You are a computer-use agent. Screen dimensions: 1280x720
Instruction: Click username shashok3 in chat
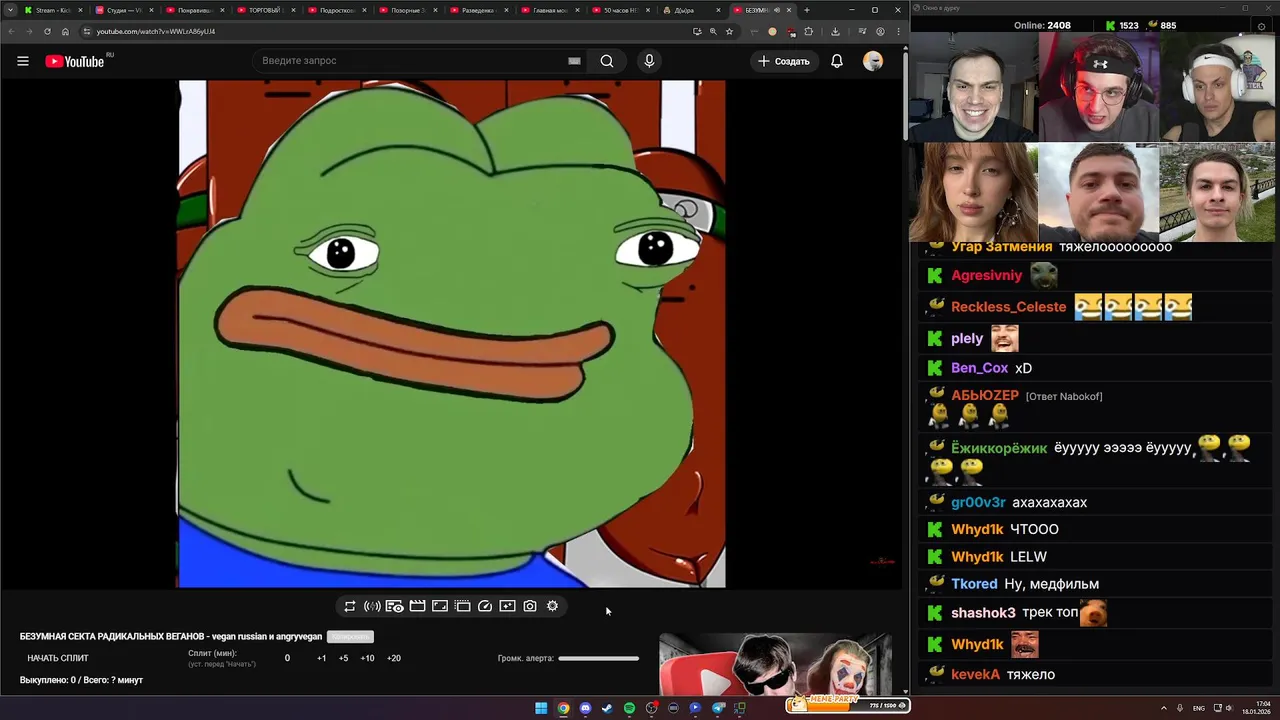pos(983,613)
